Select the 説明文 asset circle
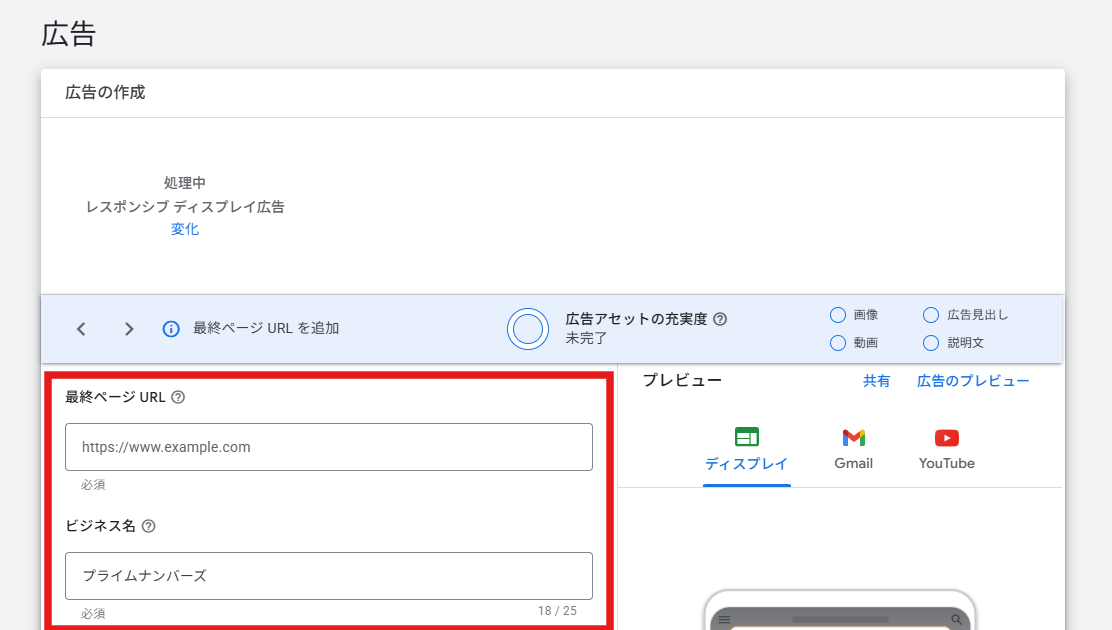1112x630 pixels. click(931, 343)
